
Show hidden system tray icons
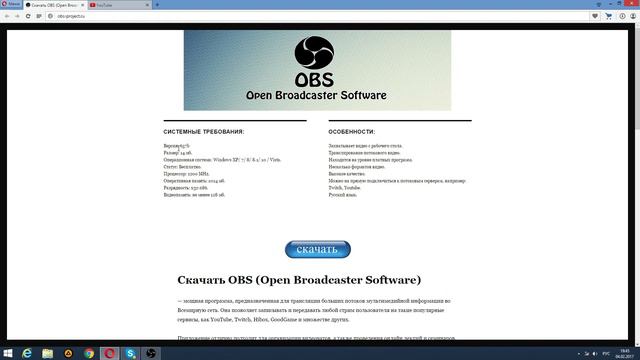point(579,353)
